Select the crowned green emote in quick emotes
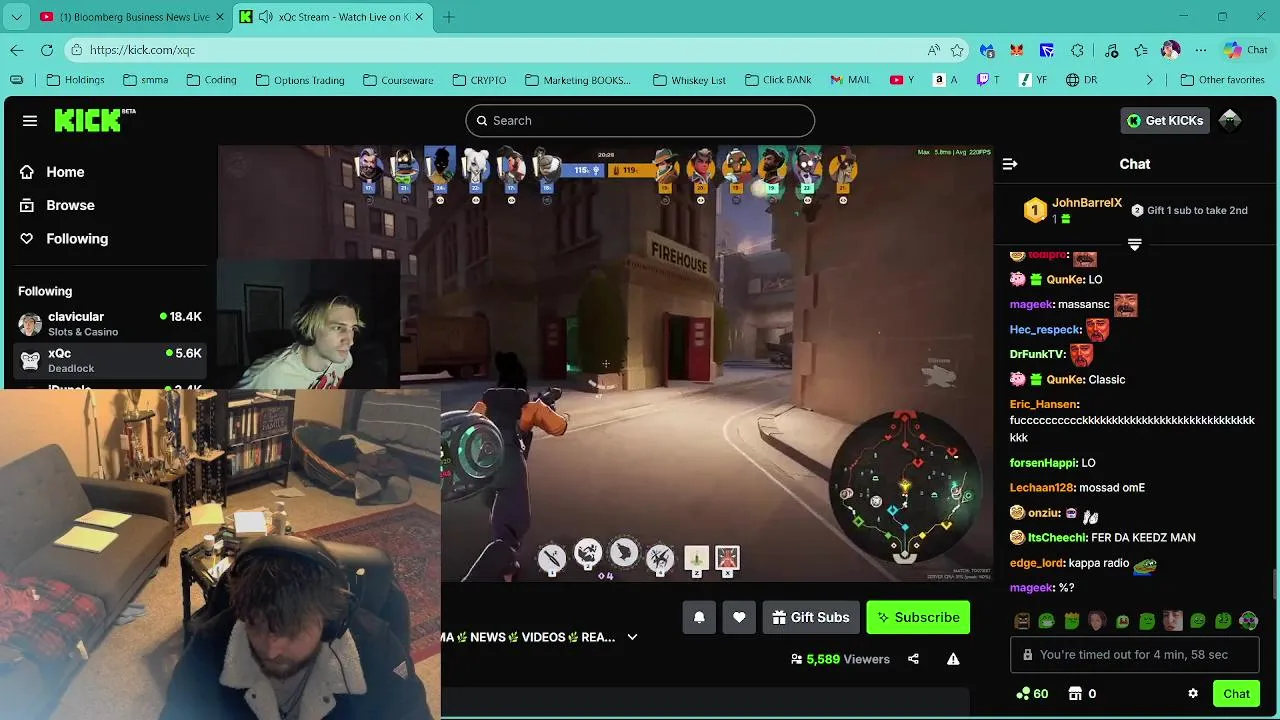Viewport: 1280px width, 720px height. tap(1072, 621)
